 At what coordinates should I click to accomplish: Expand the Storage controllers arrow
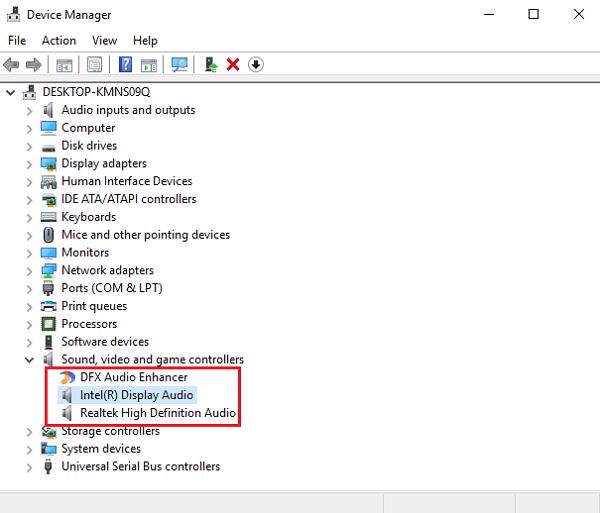(x=29, y=432)
